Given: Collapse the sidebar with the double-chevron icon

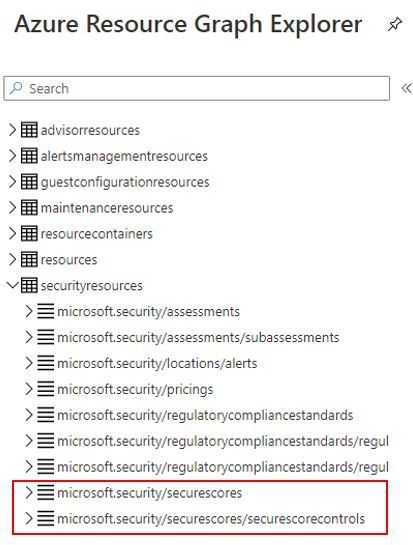Looking at the screenshot, I should (406, 88).
